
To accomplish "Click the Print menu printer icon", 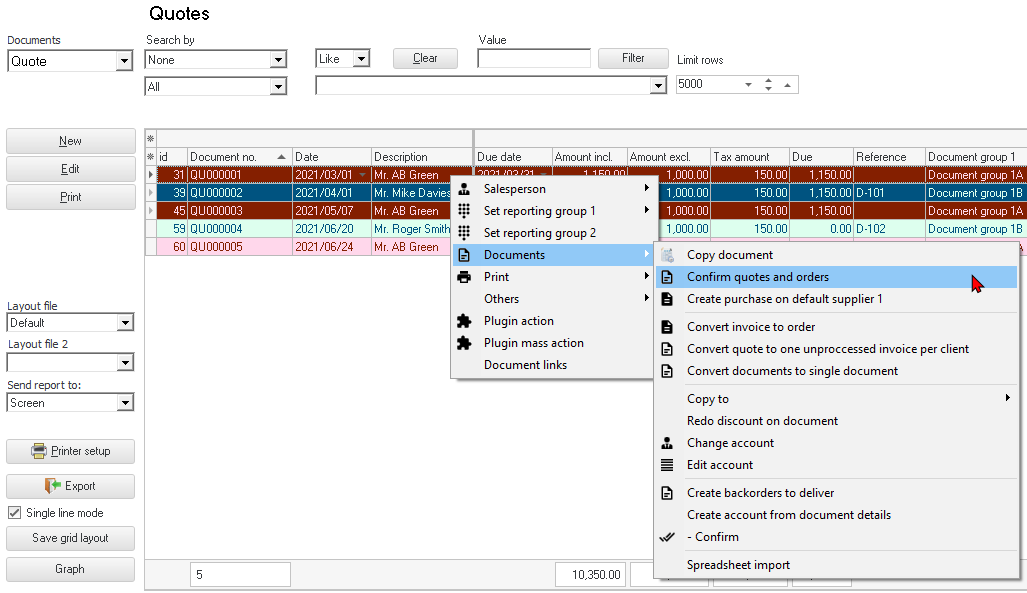I will [x=464, y=277].
